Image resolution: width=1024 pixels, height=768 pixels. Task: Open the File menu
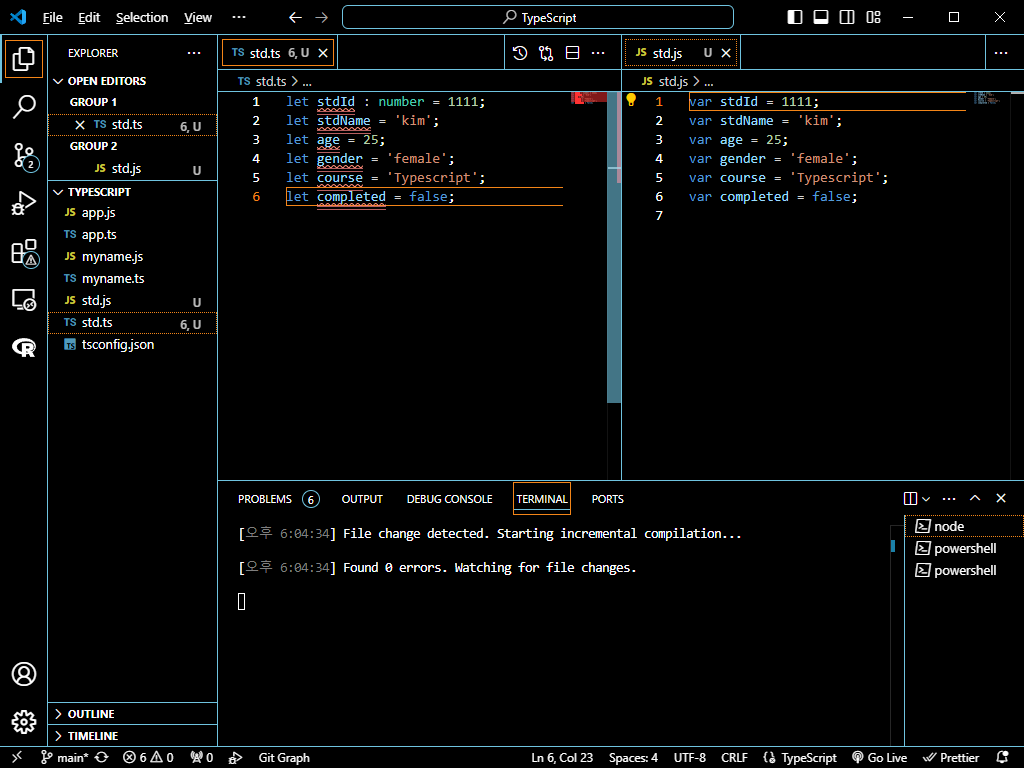[52, 18]
